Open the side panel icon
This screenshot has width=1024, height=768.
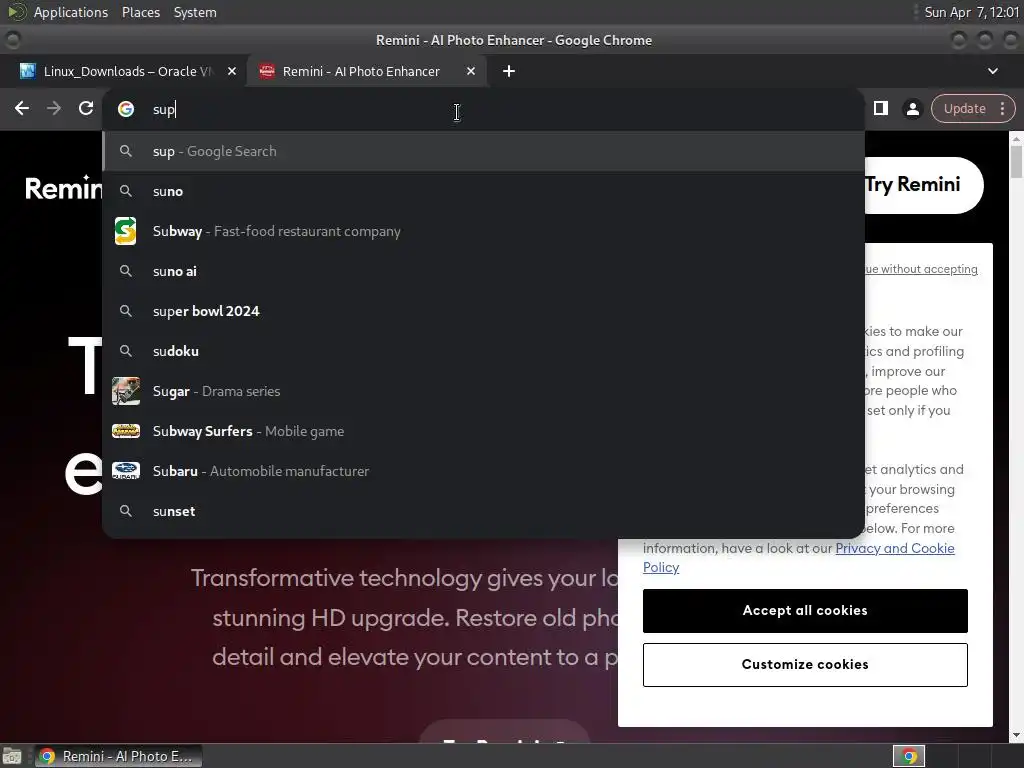[880, 108]
